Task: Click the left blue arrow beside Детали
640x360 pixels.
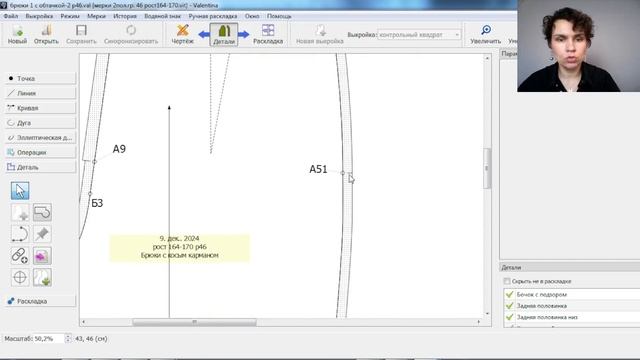Action: (x=204, y=34)
